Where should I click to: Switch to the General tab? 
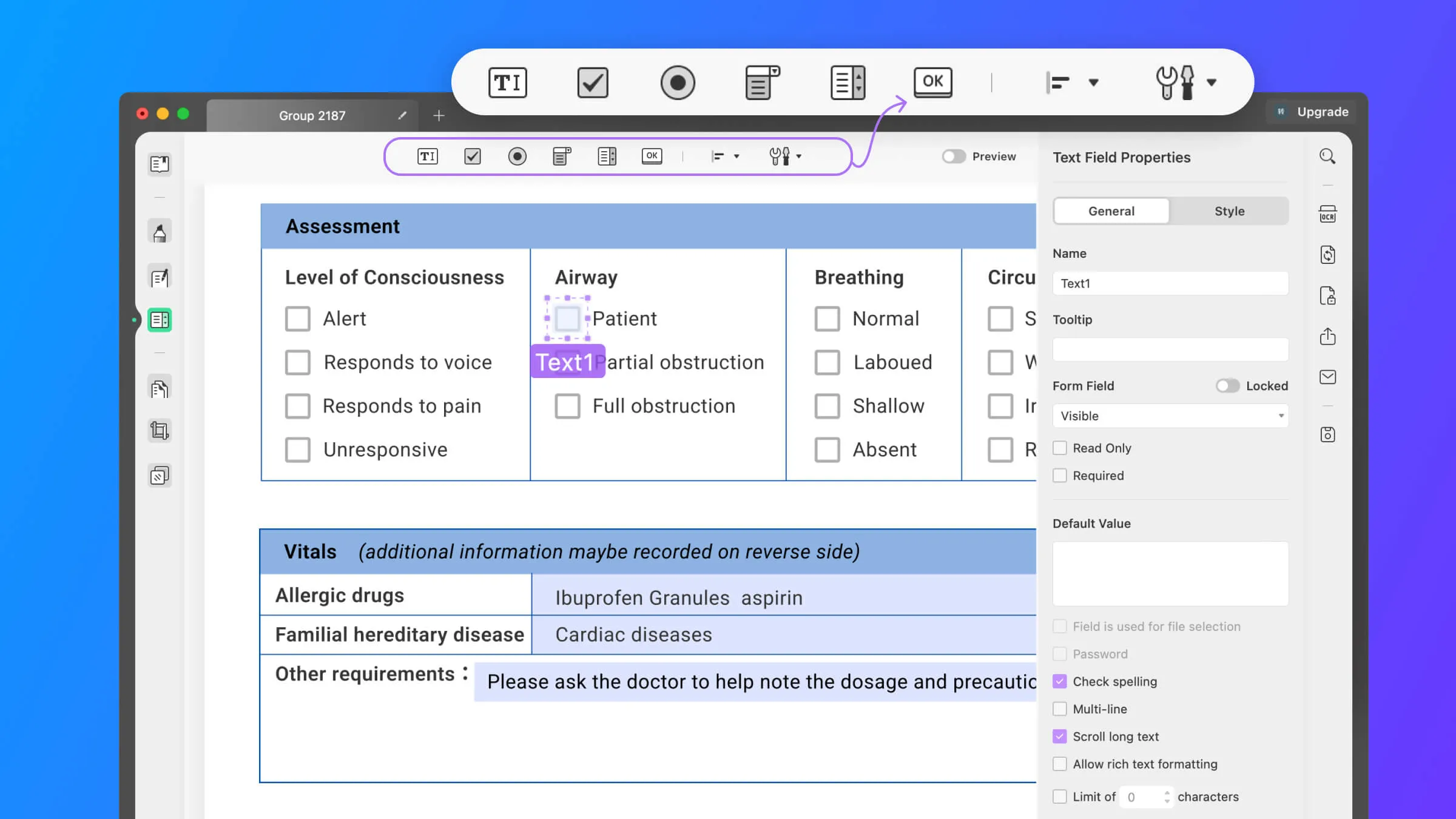[x=1111, y=210]
